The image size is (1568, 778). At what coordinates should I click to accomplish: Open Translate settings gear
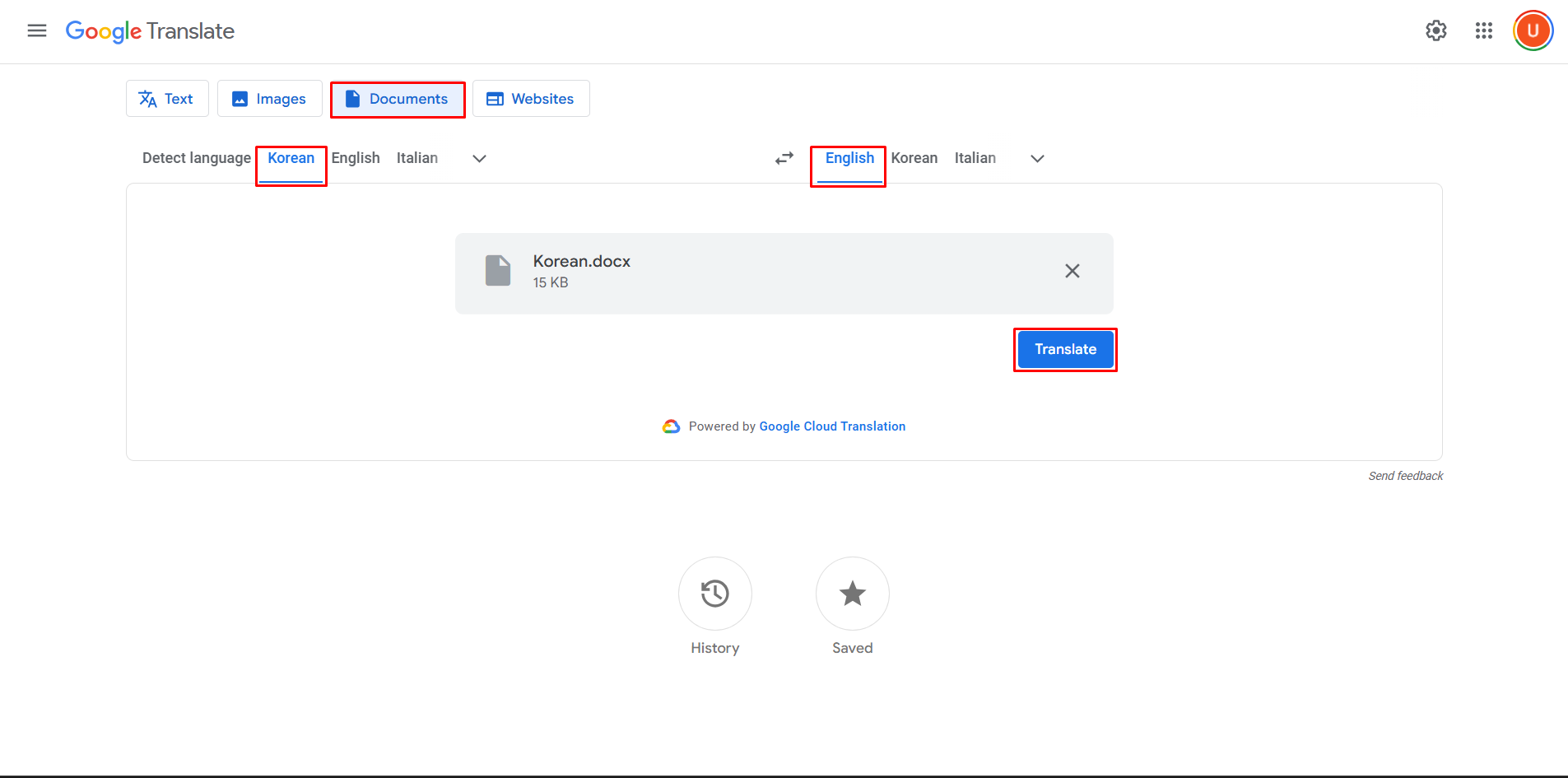[x=1435, y=30]
